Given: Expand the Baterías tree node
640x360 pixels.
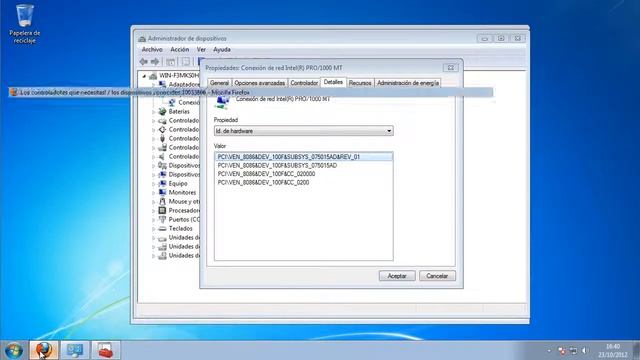Looking at the screenshot, I should [x=154, y=112].
